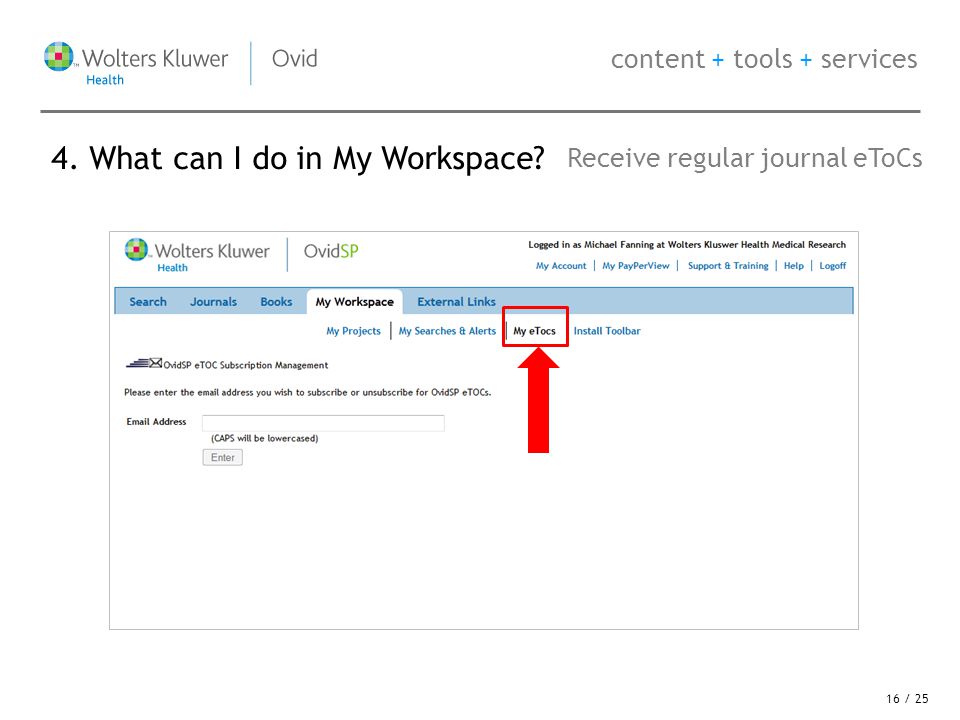Image resolution: width=960 pixels, height=720 pixels.
Task: Click the OvidSP logo text
Action: (331, 251)
